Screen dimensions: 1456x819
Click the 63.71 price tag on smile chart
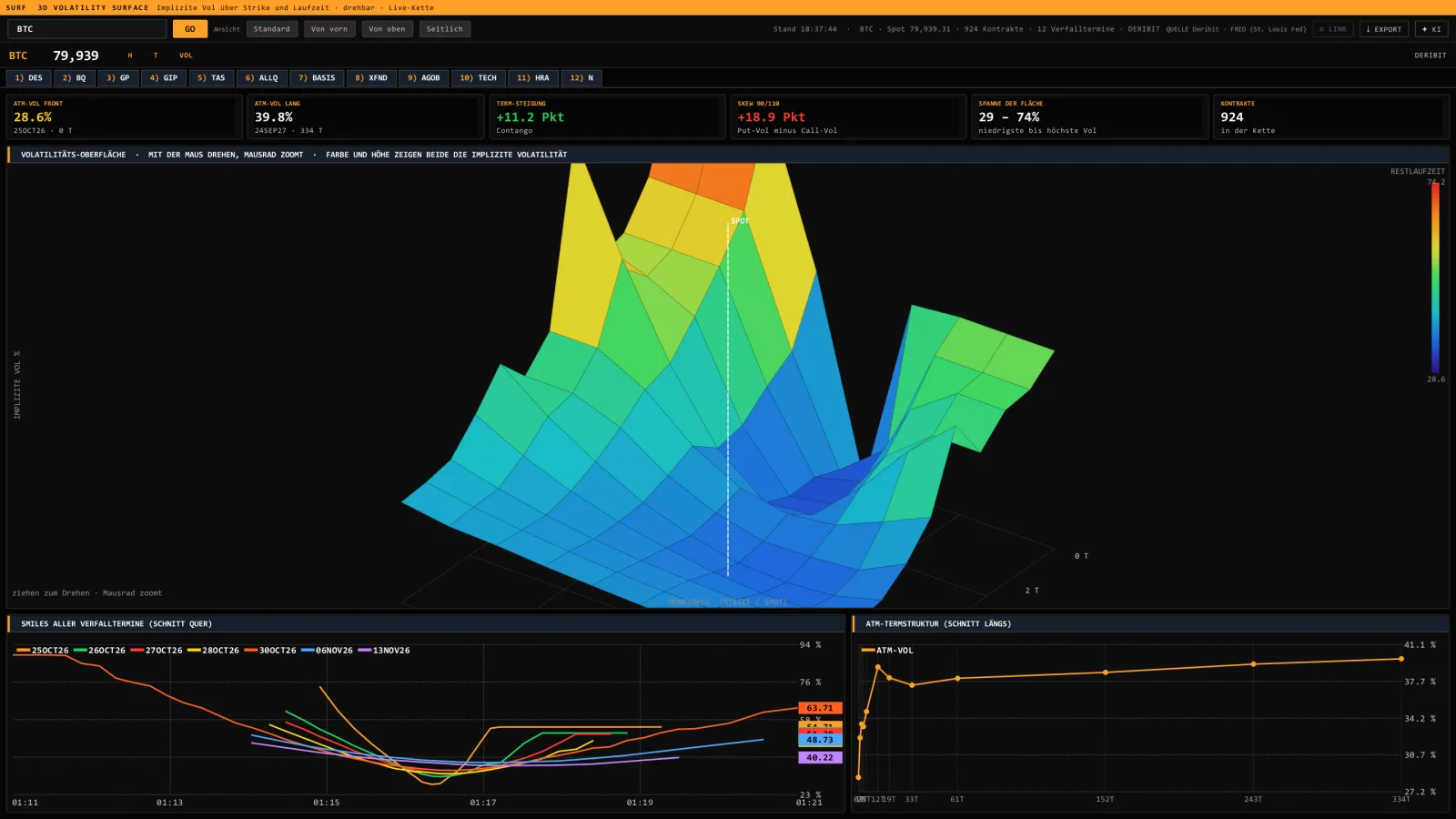point(820,708)
